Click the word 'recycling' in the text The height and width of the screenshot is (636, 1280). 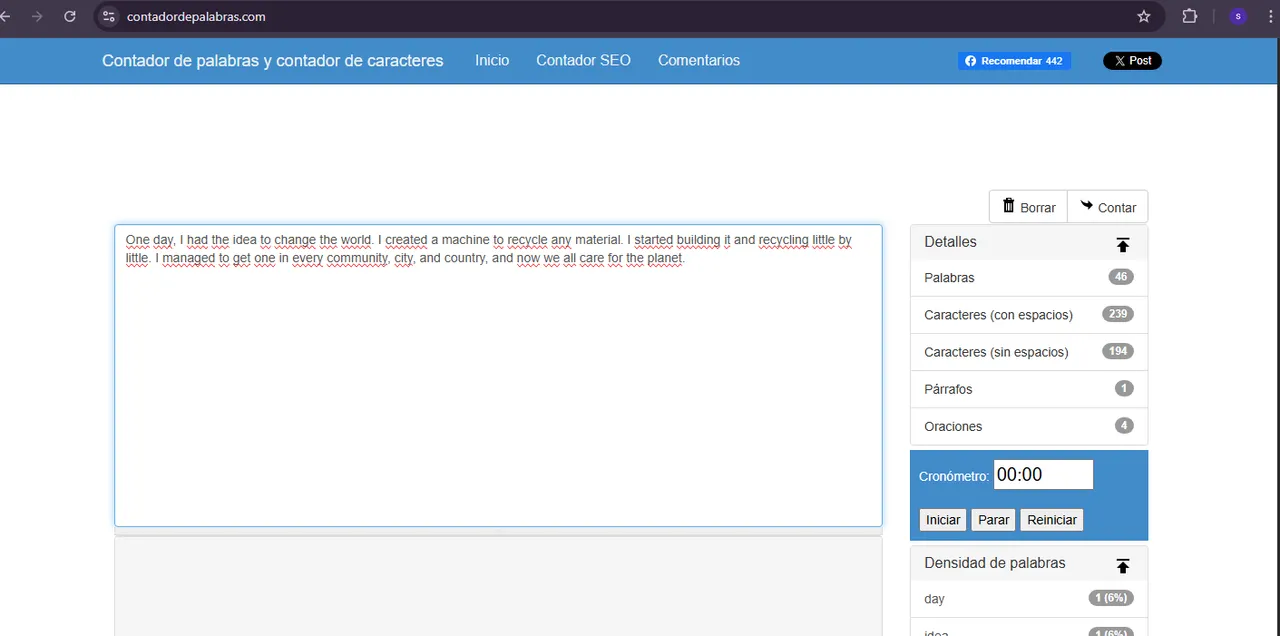click(783, 240)
